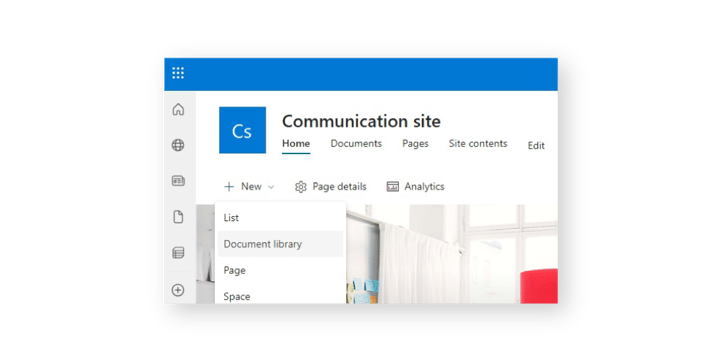Open the news feed icon in sidebar
Image resolution: width=722 pixels, height=361 pixels.
click(178, 181)
